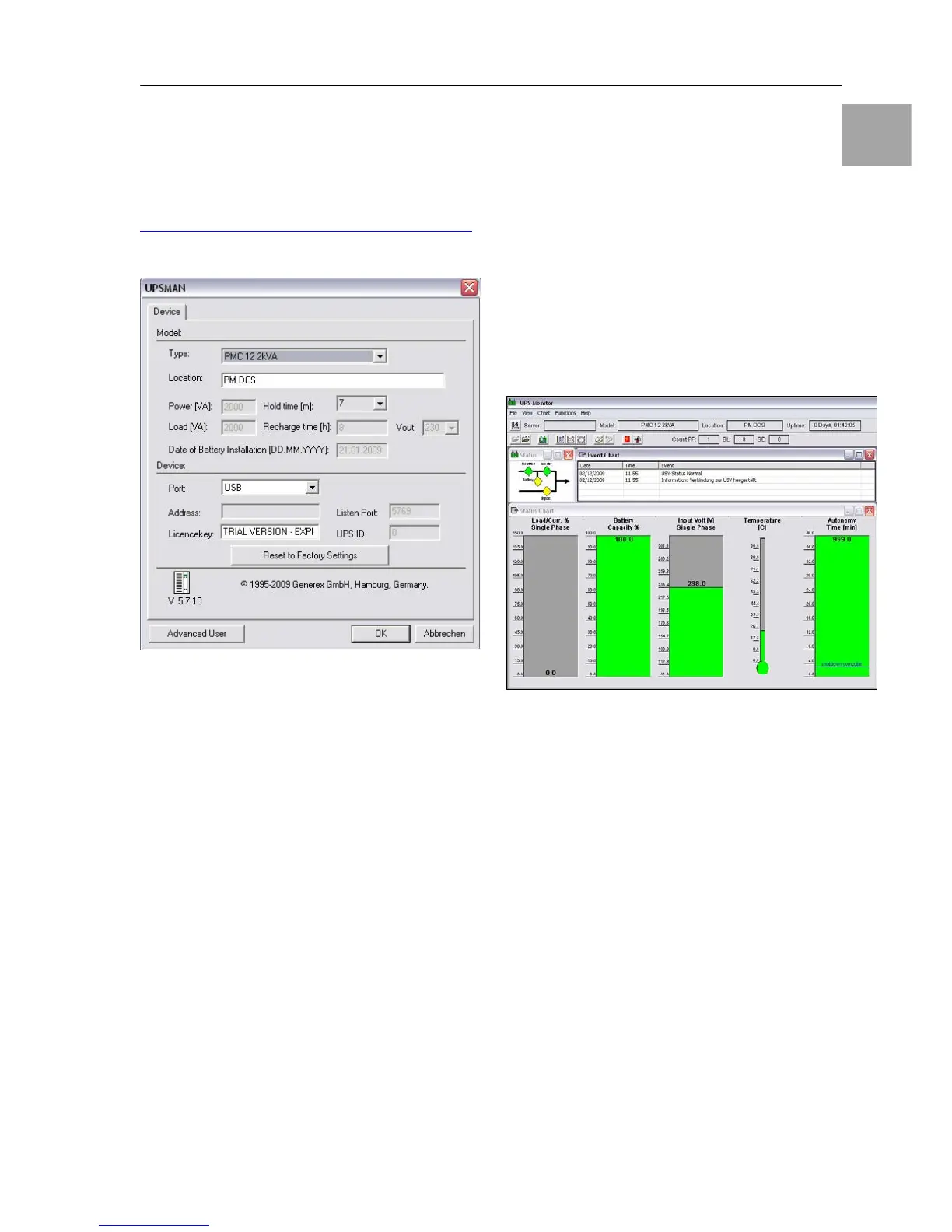This screenshot has width=952, height=1232.
Task: Click the Status Chart window title icon
Action: point(514,511)
